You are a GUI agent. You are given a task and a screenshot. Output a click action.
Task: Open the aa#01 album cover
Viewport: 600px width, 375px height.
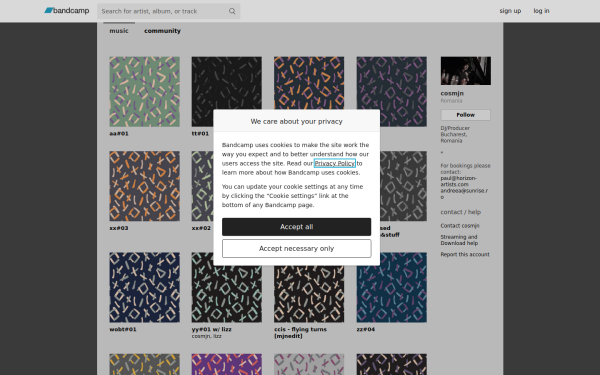[144, 91]
